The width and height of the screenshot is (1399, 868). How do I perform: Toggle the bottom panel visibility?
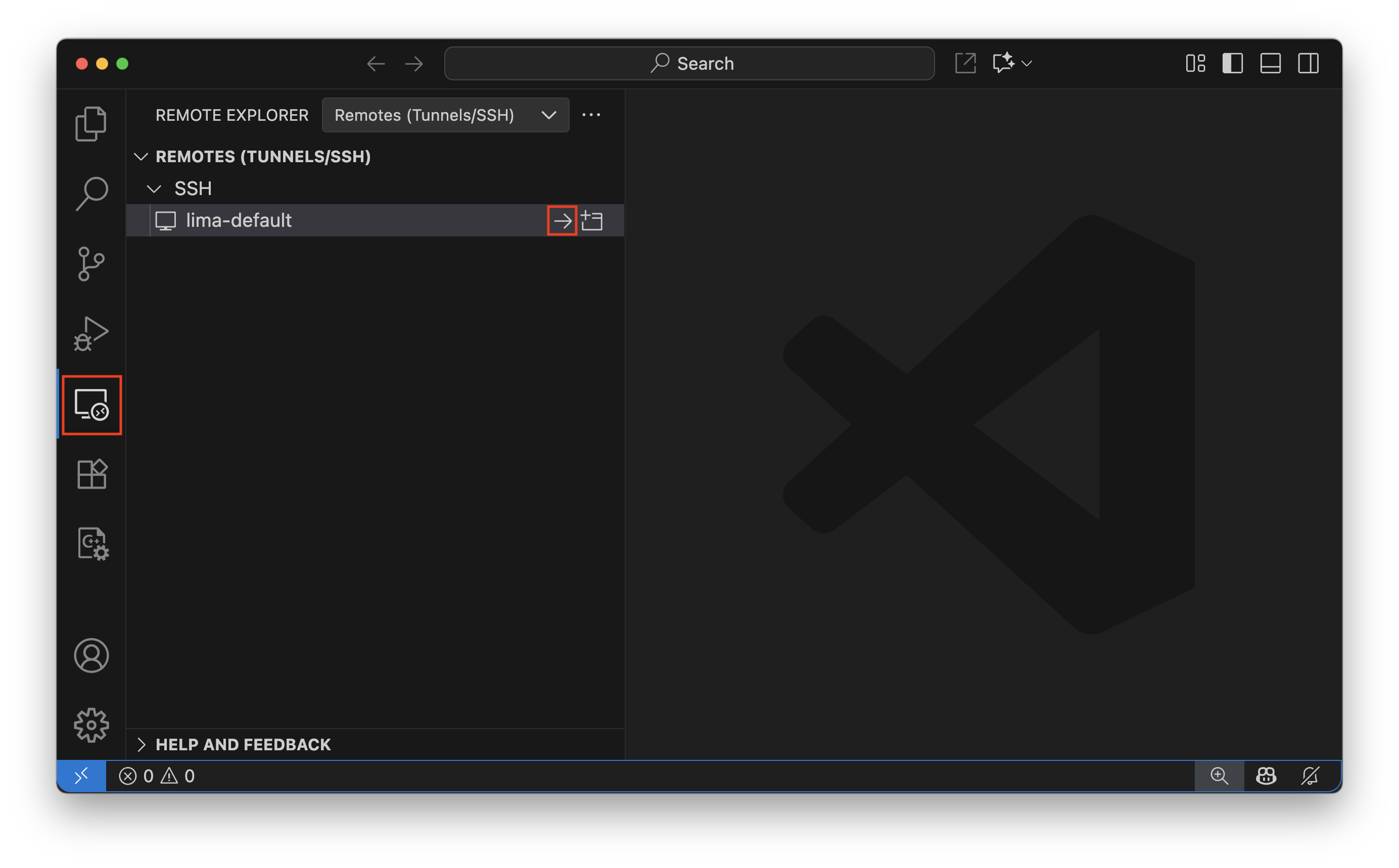pyautogui.click(x=1270, y=63)
